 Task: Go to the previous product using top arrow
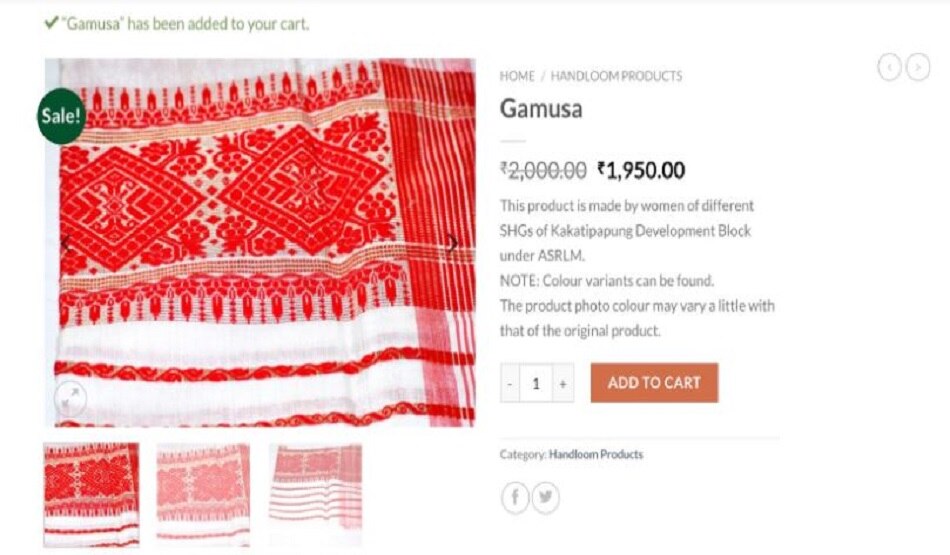889,67
